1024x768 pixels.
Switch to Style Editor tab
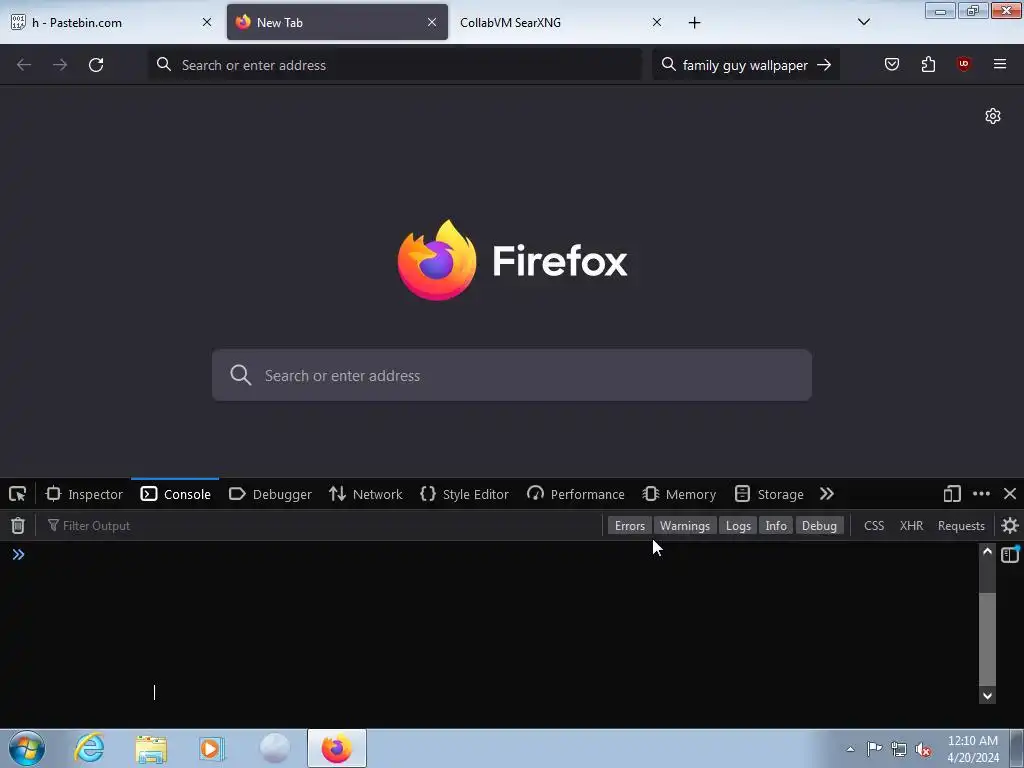click(464, 494)
